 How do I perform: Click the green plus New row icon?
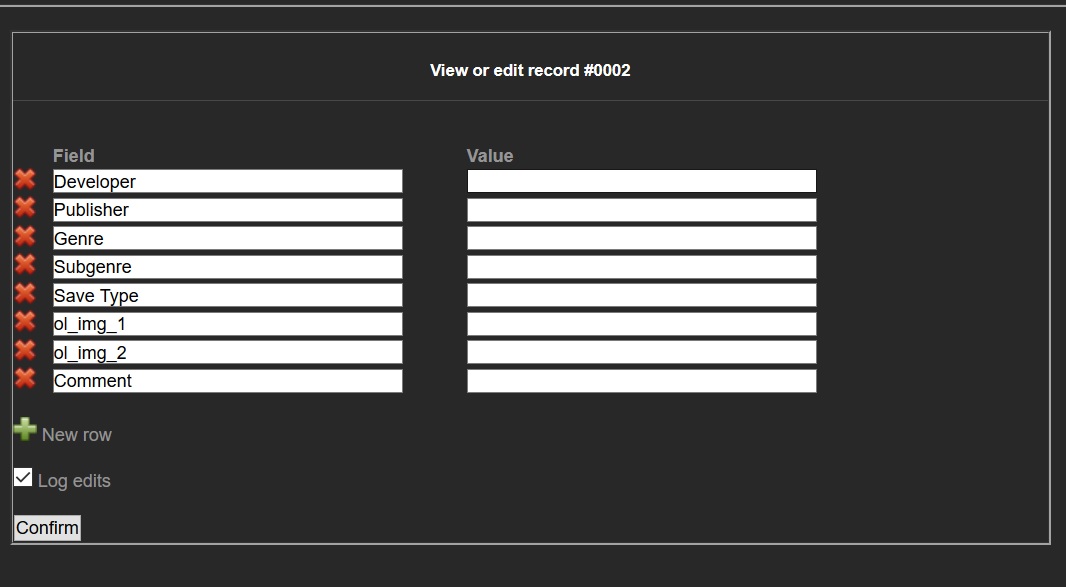click(x=25, y=431)
